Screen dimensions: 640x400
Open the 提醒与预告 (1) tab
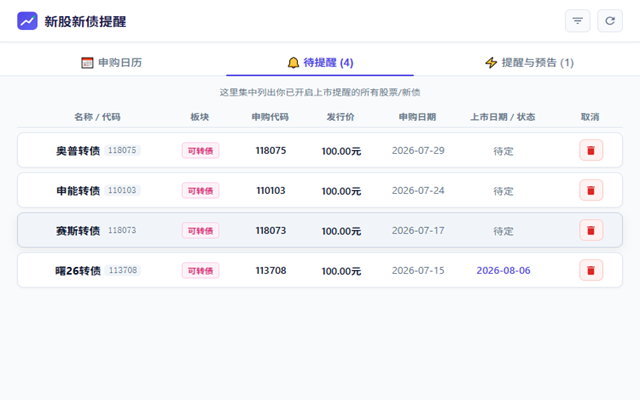pos(529,62)
